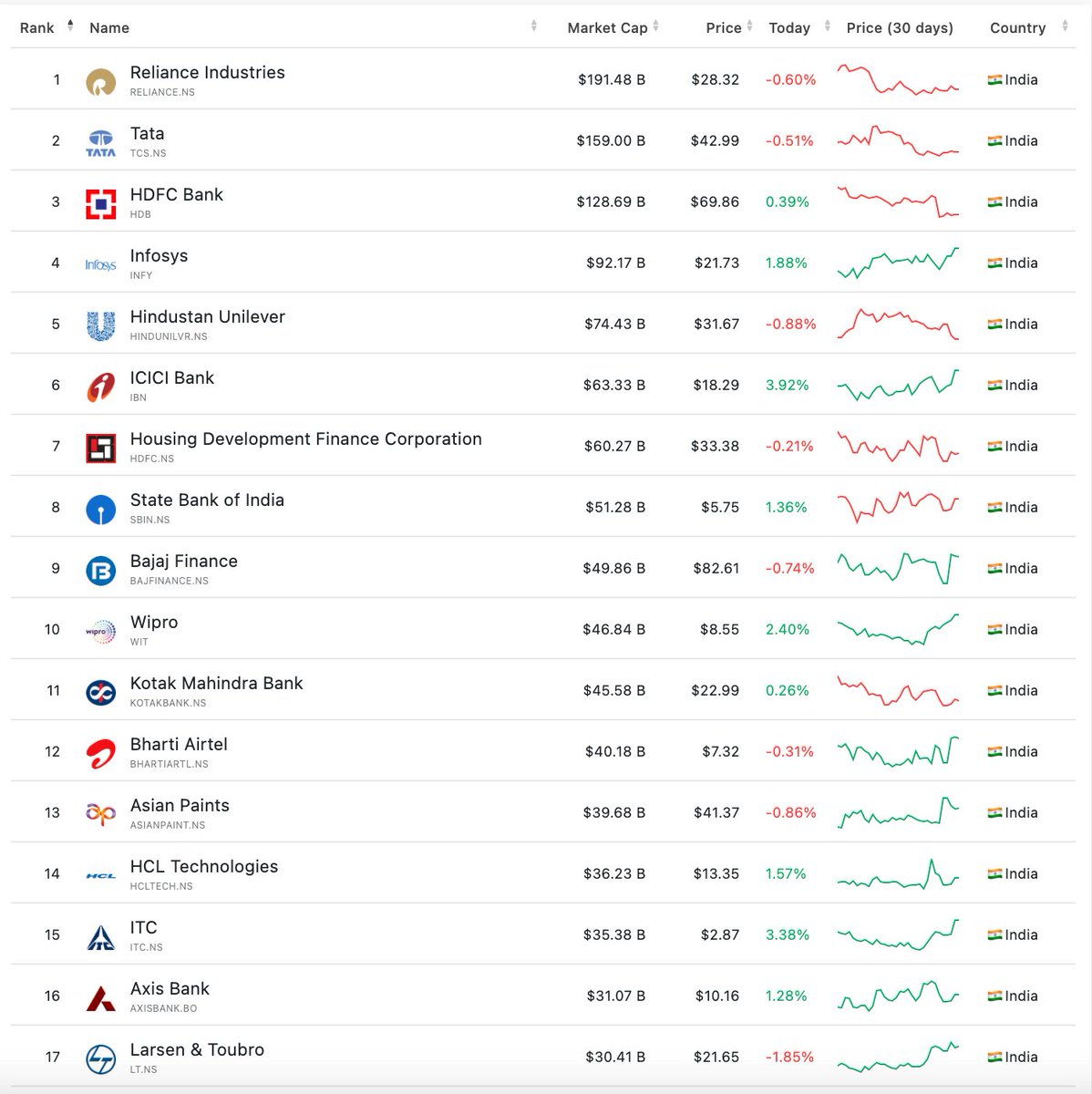Sort table by Rank column arrows

(70, 26)
